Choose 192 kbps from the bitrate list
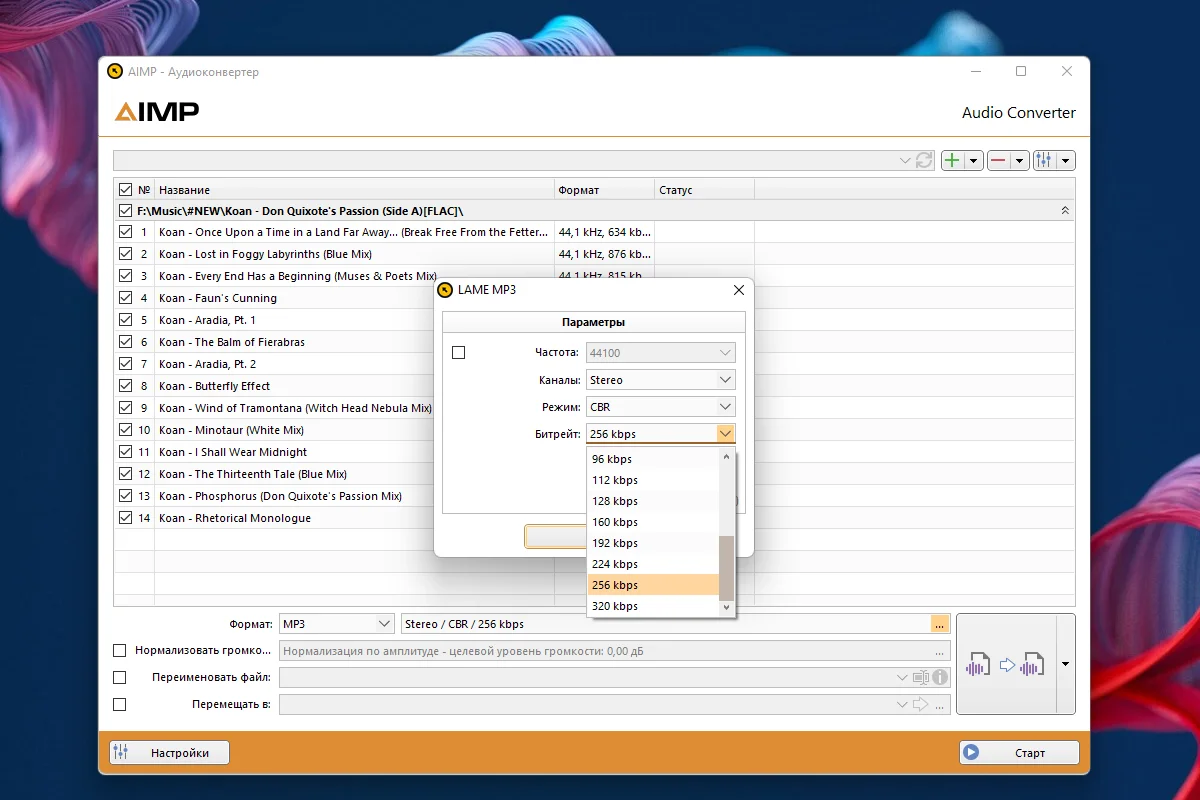Screen dimensions: 1200x800 click(x=653, y=543)
